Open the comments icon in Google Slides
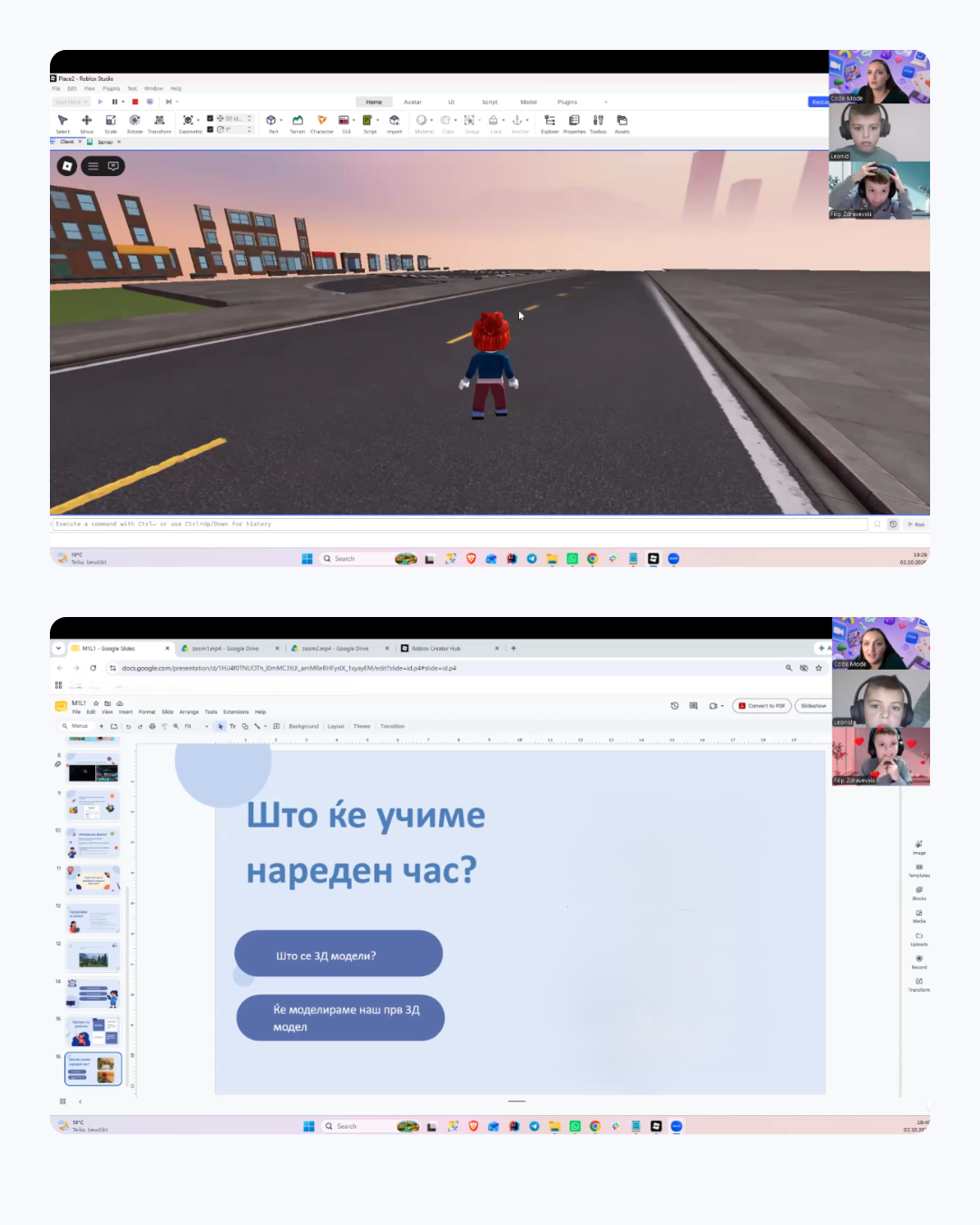980x1225 pixels. [x=693, y=706]
